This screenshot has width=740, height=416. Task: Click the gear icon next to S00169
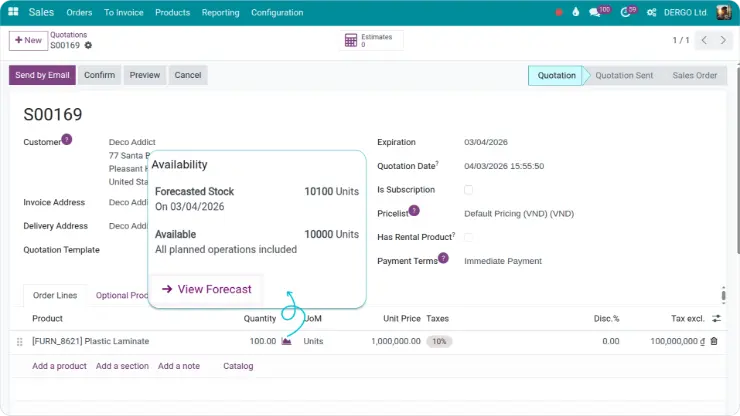coord(88,45)
